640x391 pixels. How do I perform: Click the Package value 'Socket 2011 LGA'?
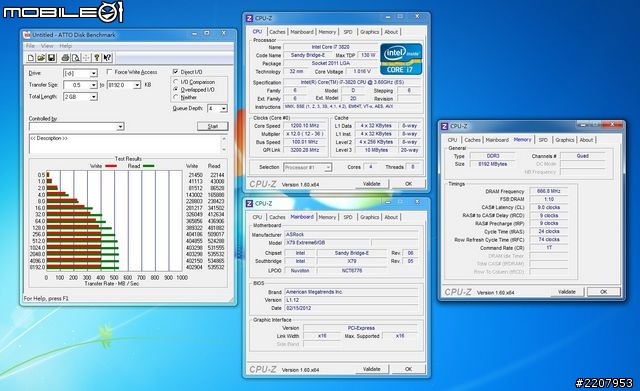point(330,63)
